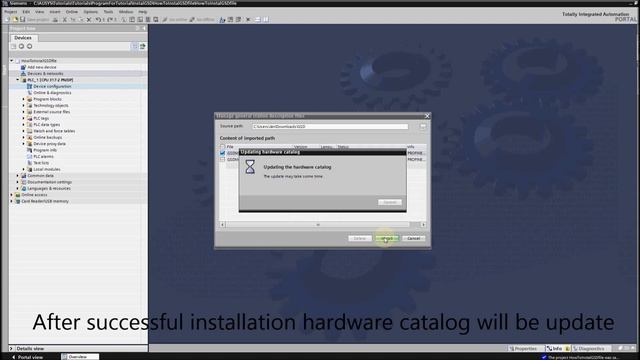640x360 pixels.
Task: Click the forward round button under Devices tab
Action: (29, 47)
